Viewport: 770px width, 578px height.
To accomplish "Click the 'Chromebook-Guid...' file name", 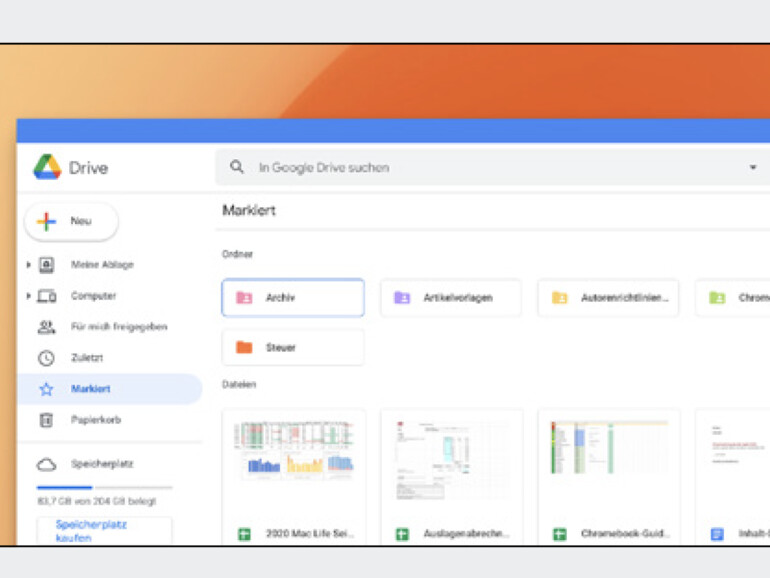I will [624, 533].
